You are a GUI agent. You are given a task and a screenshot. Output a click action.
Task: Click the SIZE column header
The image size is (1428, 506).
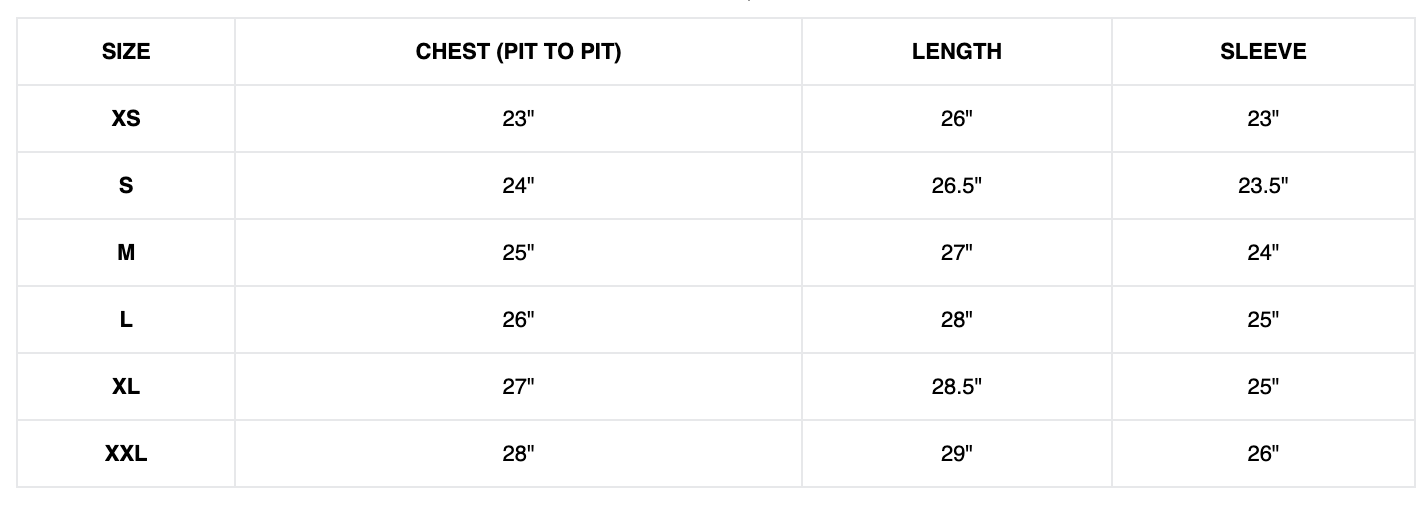coord(126,52)
